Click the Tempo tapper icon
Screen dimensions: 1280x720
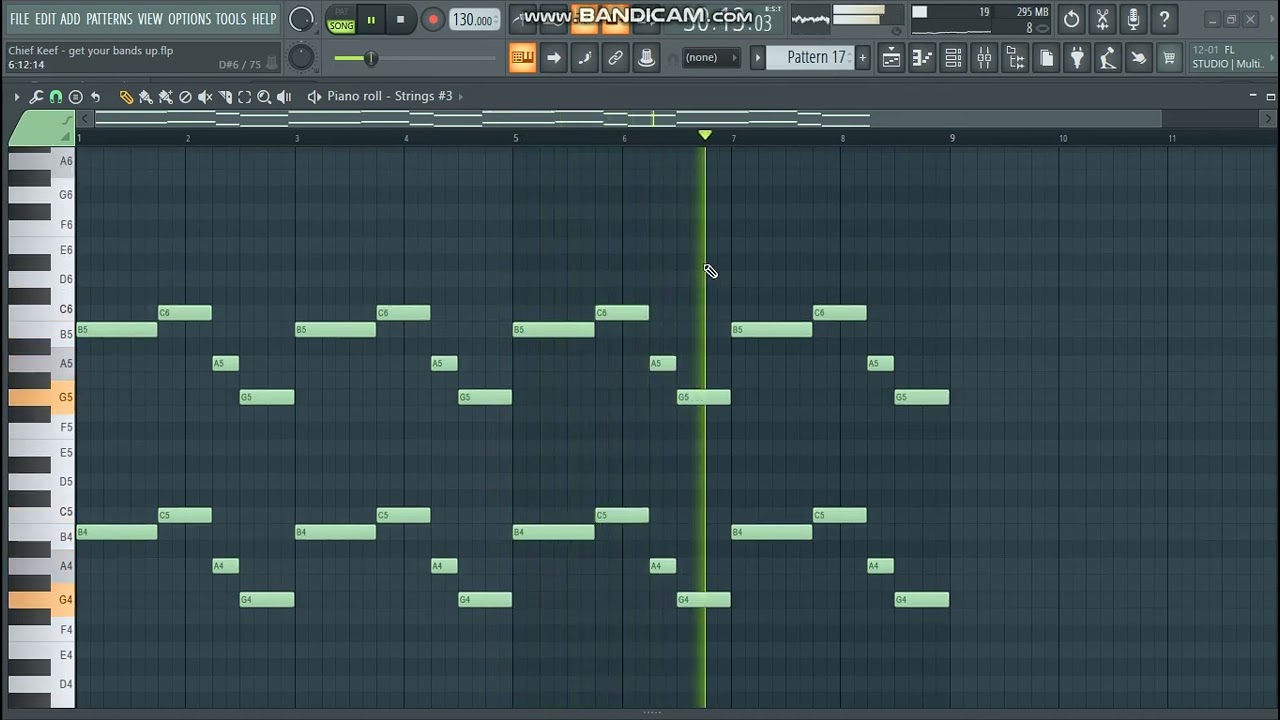(1108, 58)
